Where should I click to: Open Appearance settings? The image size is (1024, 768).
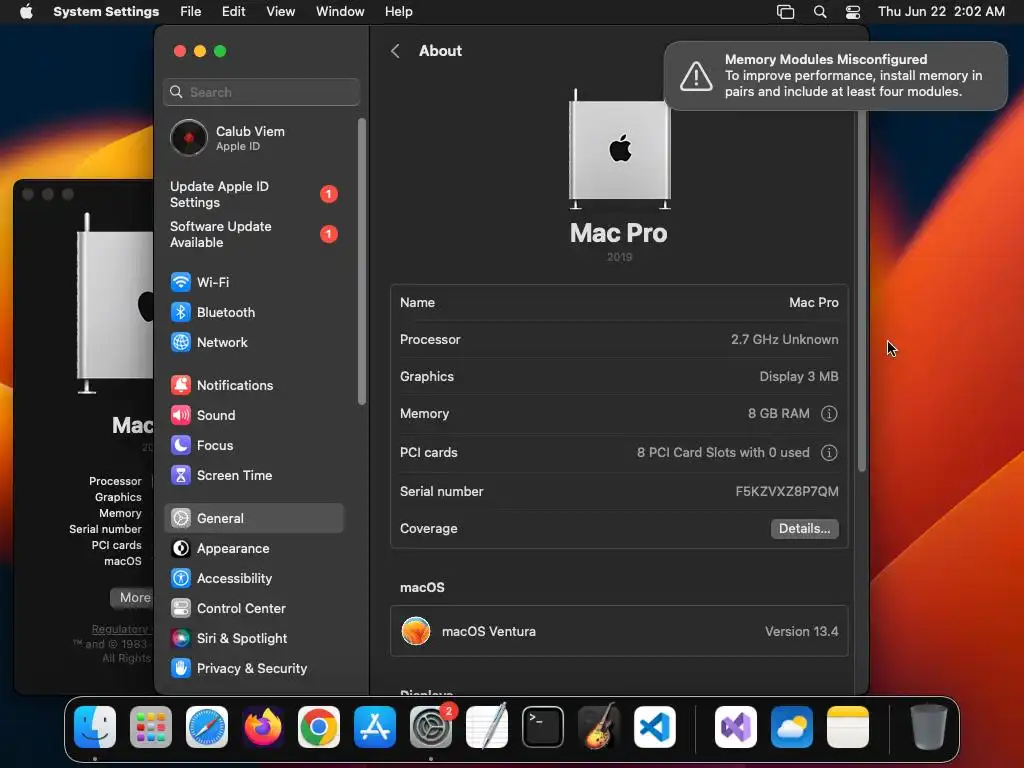(x=253, y=549)
